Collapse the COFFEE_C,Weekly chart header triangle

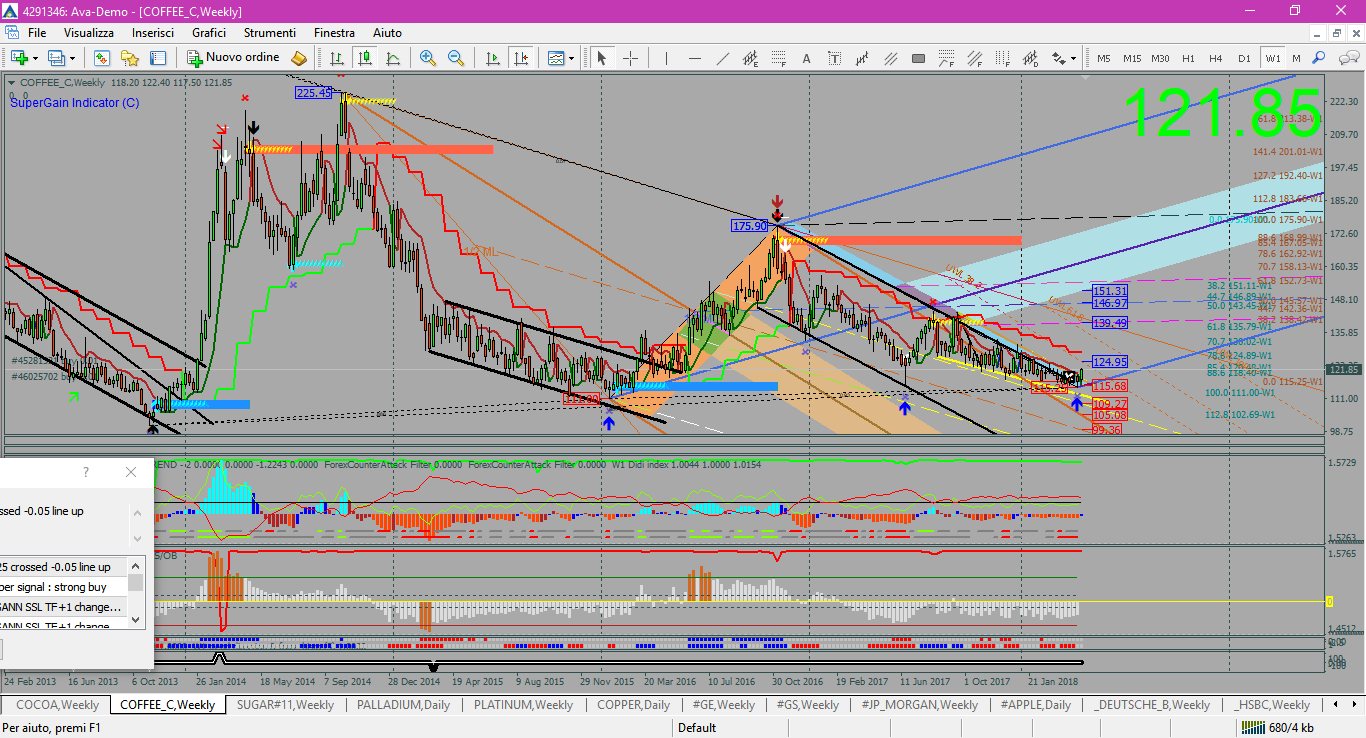tap(12, 82)
